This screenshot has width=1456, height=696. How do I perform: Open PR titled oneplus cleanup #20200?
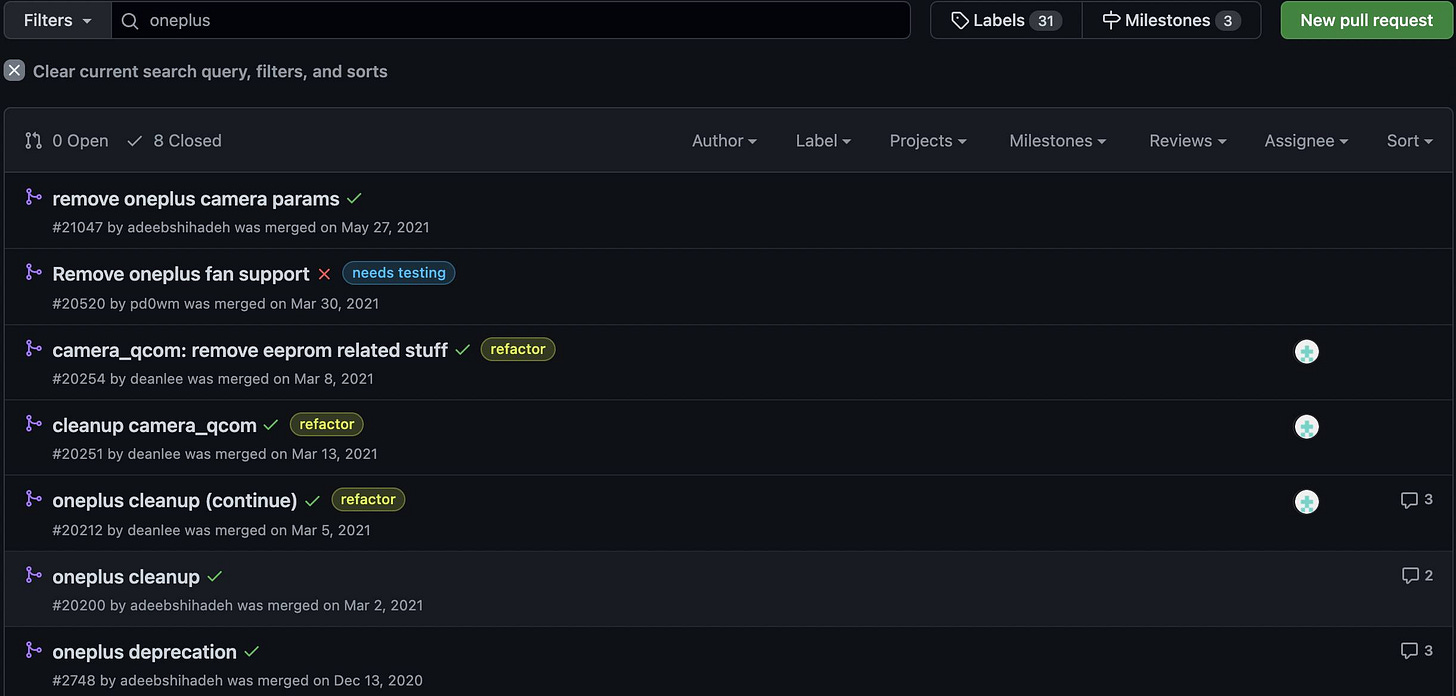tap(126, 577)
